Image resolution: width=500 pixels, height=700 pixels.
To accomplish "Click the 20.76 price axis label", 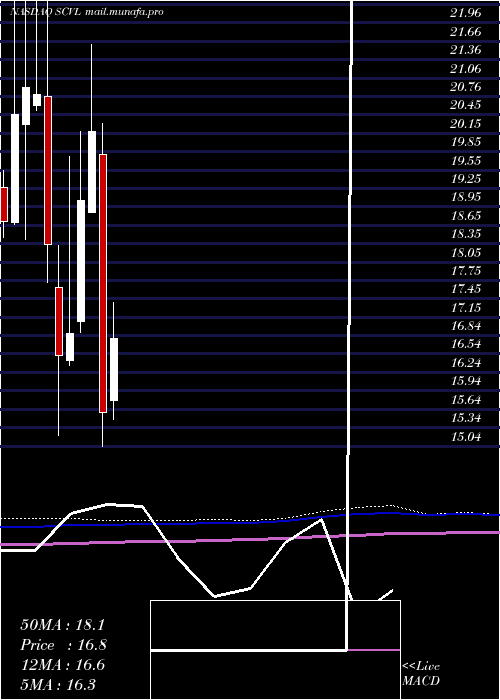I will [x=466, y=87].
